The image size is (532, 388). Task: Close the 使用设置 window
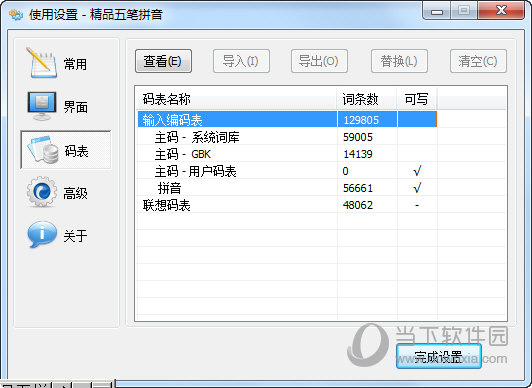(501, 11)
